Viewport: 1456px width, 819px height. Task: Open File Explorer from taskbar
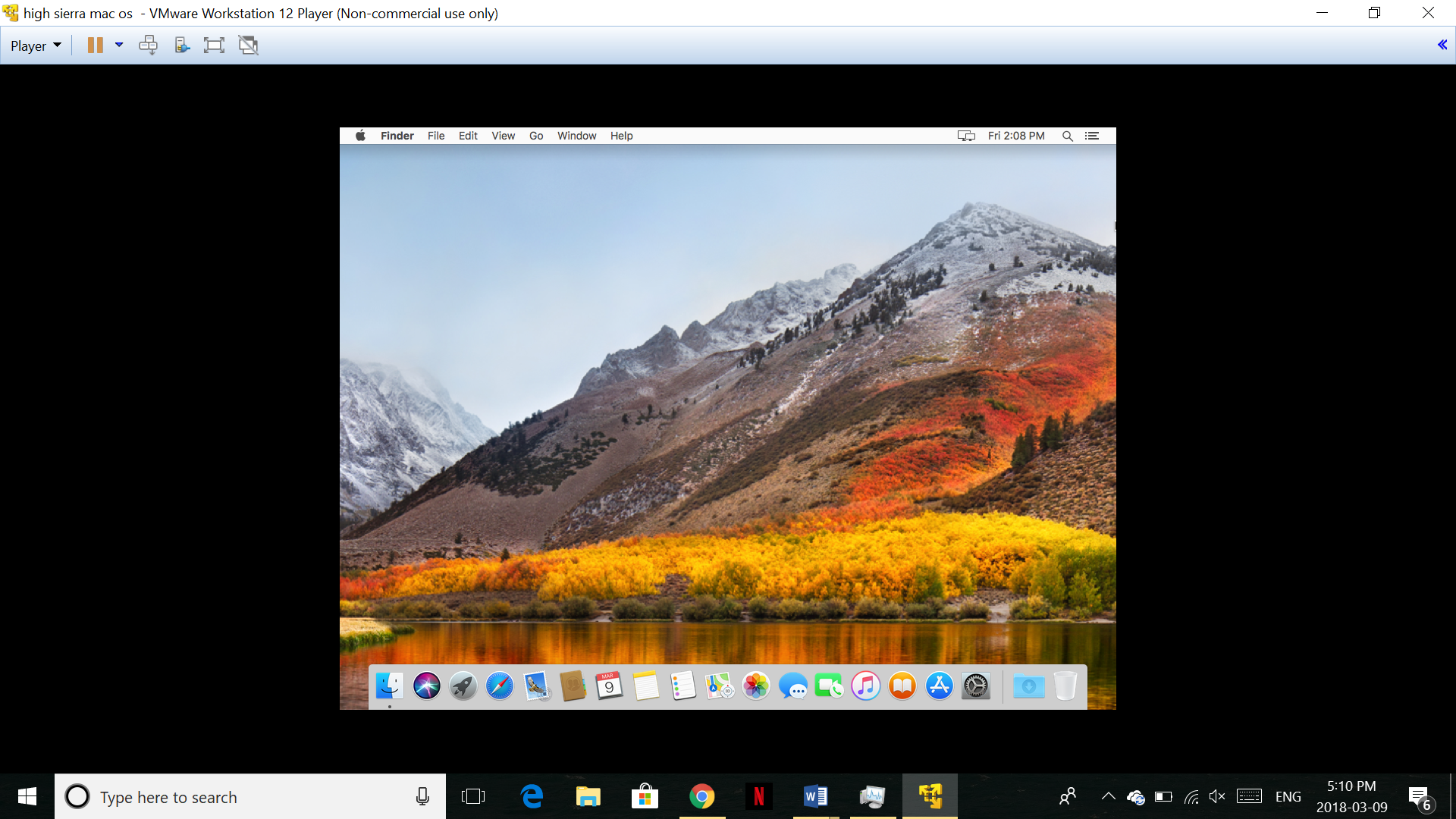(x=588, y=796)
